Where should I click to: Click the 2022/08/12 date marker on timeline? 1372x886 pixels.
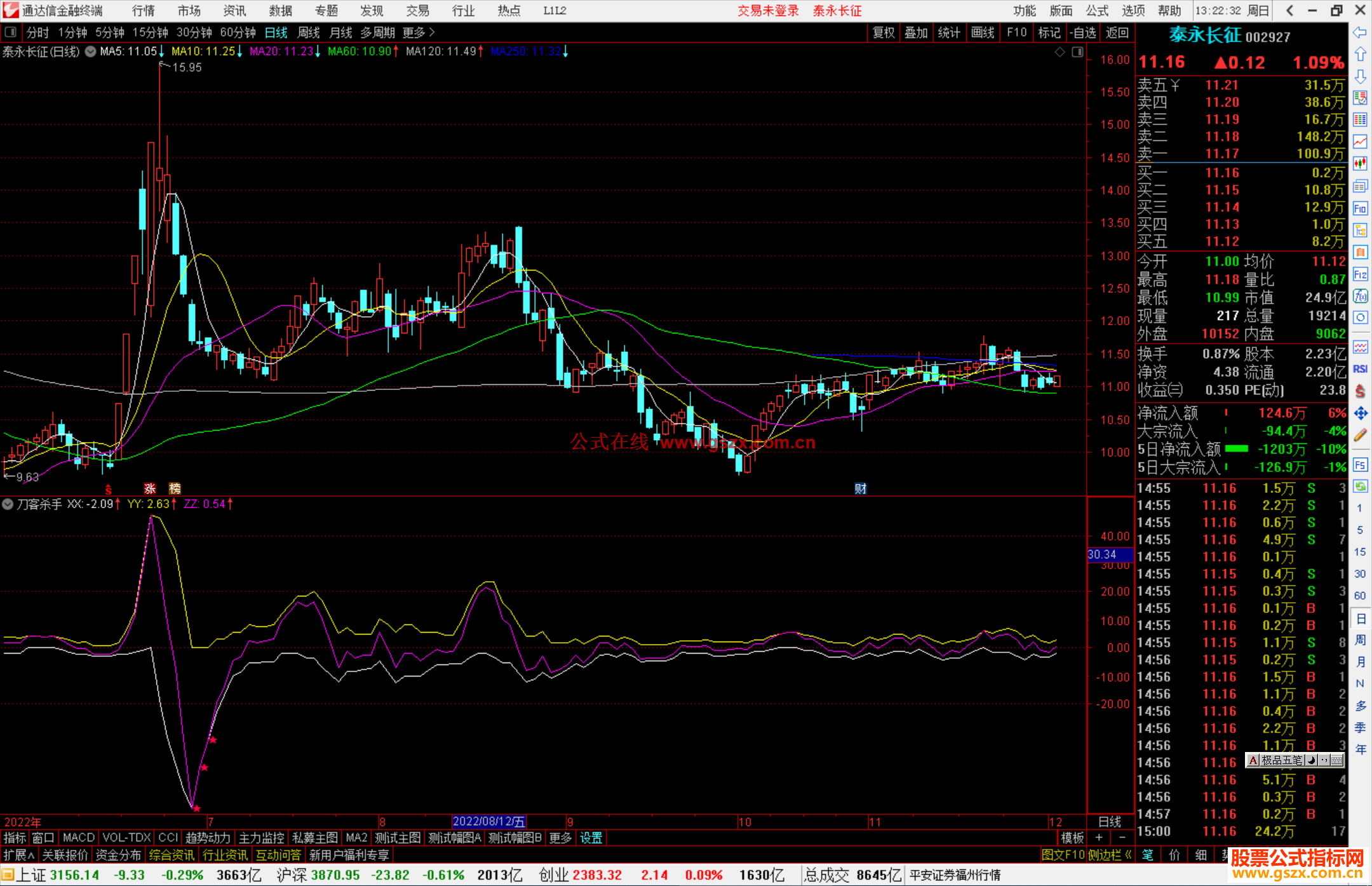488,822
